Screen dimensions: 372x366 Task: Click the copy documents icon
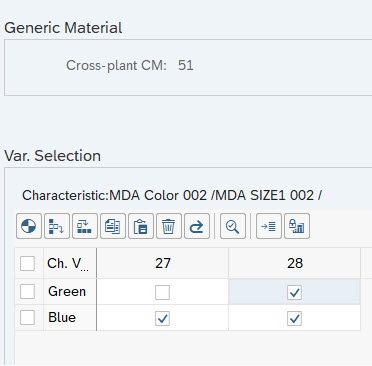click(x=113, y=226)
